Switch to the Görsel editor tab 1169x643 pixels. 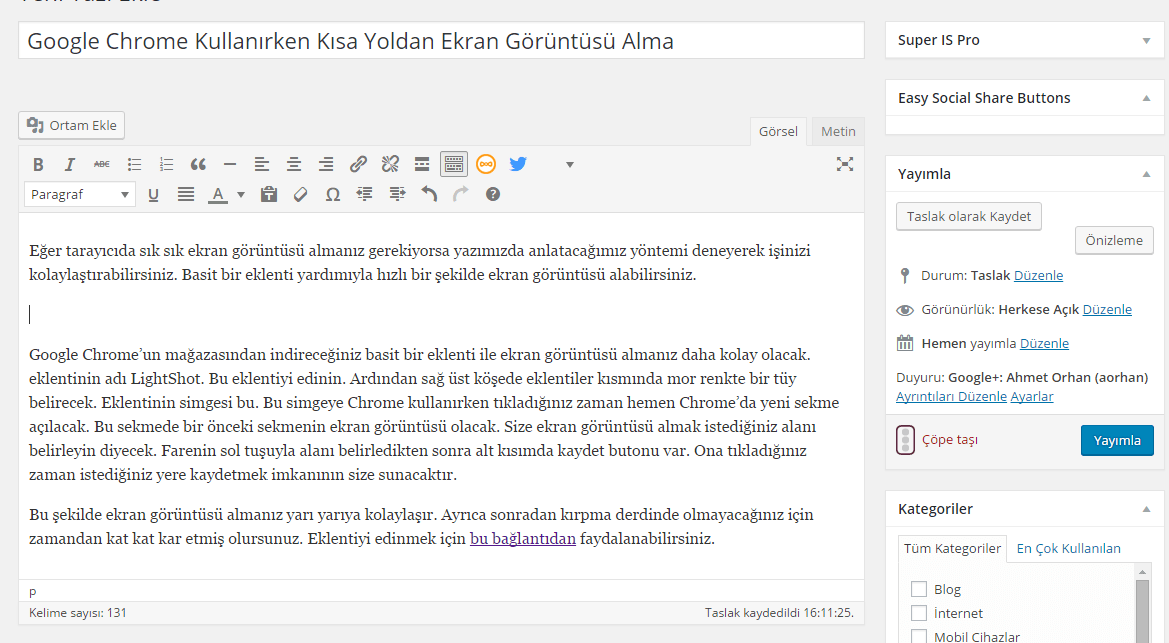(778, 131)
